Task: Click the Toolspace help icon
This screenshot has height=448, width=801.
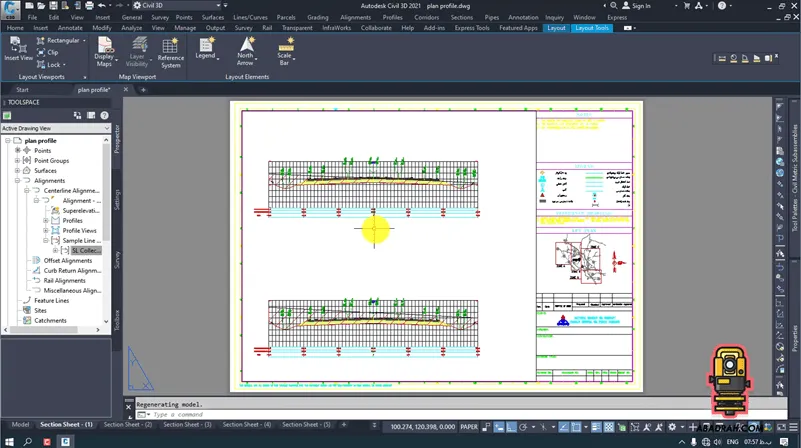Action: 106,115
